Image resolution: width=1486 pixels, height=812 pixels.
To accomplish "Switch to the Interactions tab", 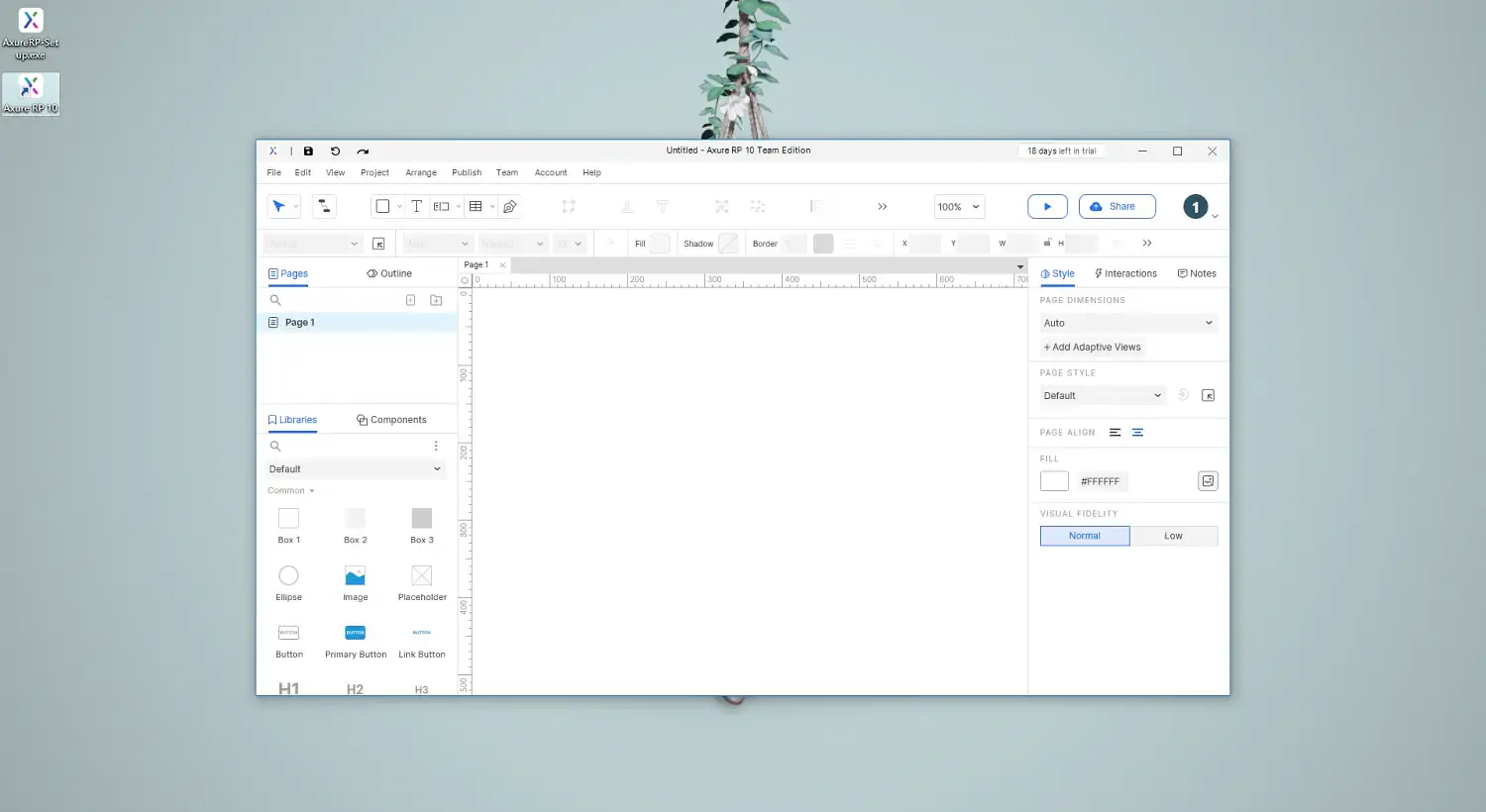I will click(x=1125, y=273).
